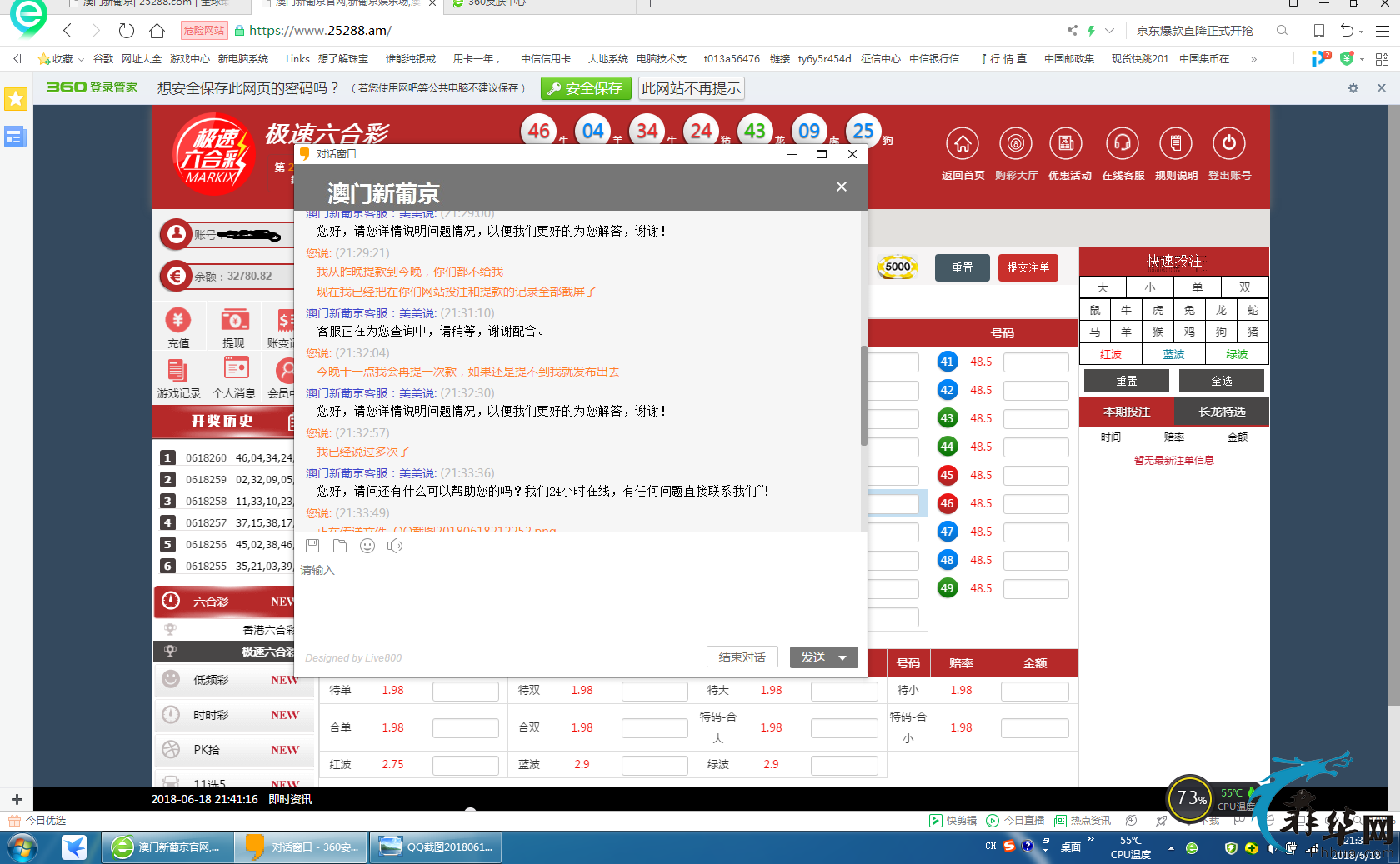Click the 结束对话 button
Viewport: 1400px width, 864px height.
tap(742, 657)
